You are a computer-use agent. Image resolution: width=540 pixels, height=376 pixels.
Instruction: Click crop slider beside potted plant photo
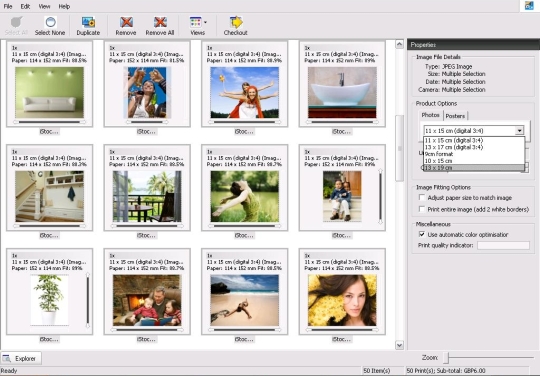click(x=88, y=300)
